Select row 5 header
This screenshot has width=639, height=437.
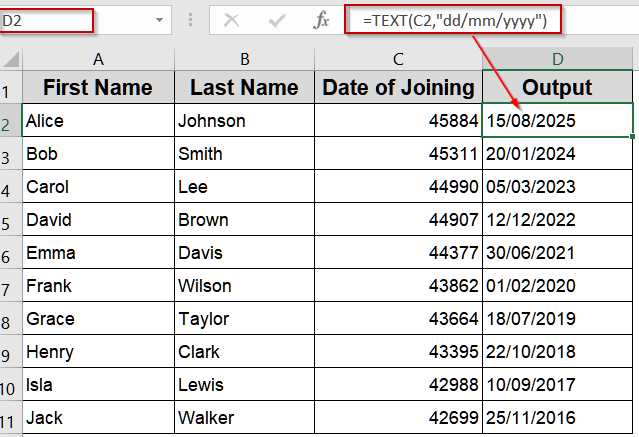coord(11,219)
